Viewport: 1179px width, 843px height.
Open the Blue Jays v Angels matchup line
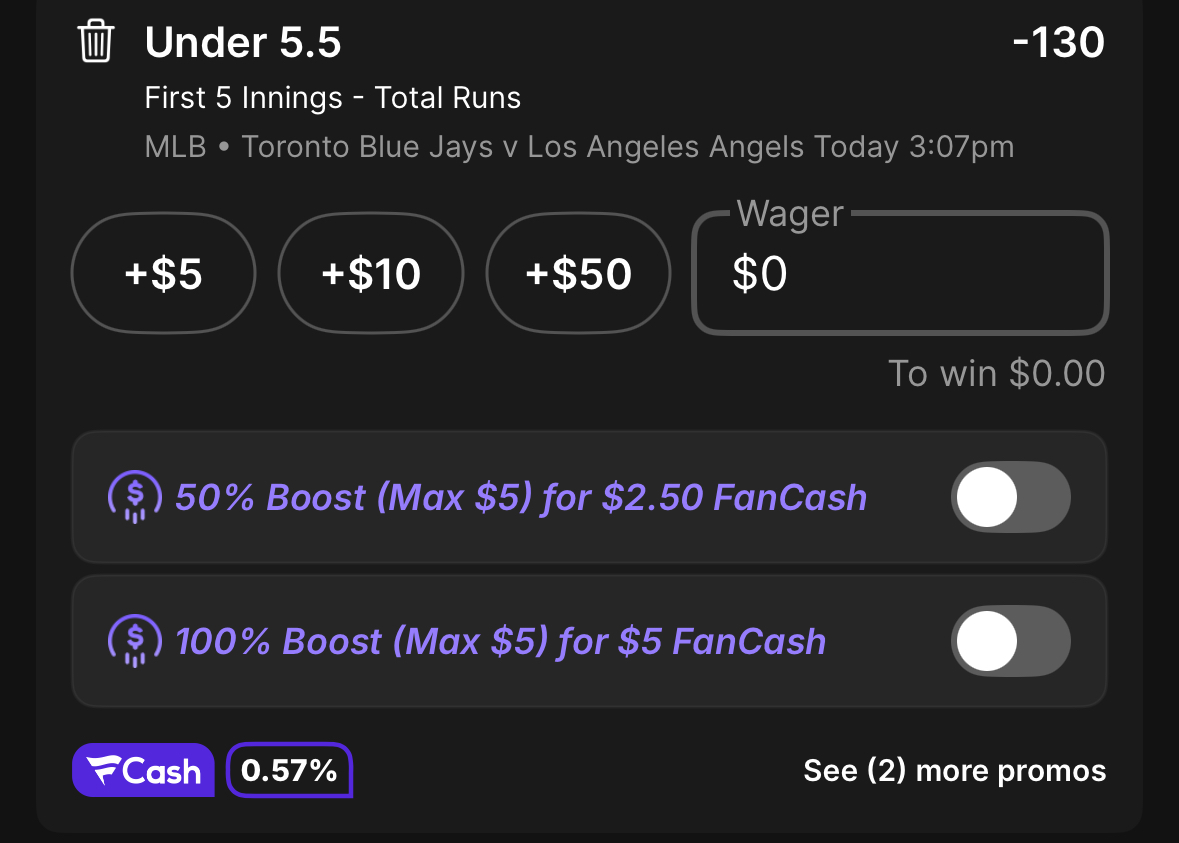click(579, 147)
